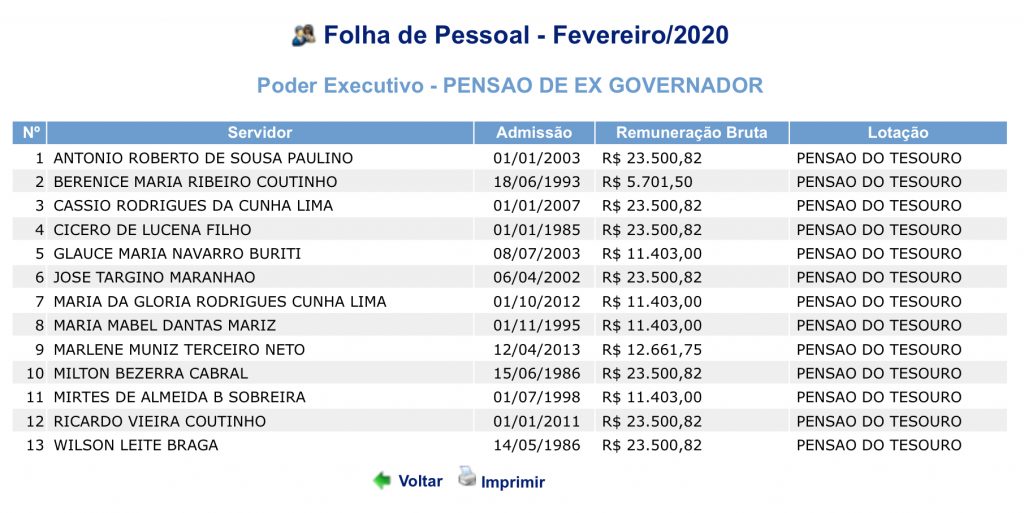Screen dimensions: 1024x513
Task: Click the people icon next to Folha de Pessoal
Action: click(304, 35)
